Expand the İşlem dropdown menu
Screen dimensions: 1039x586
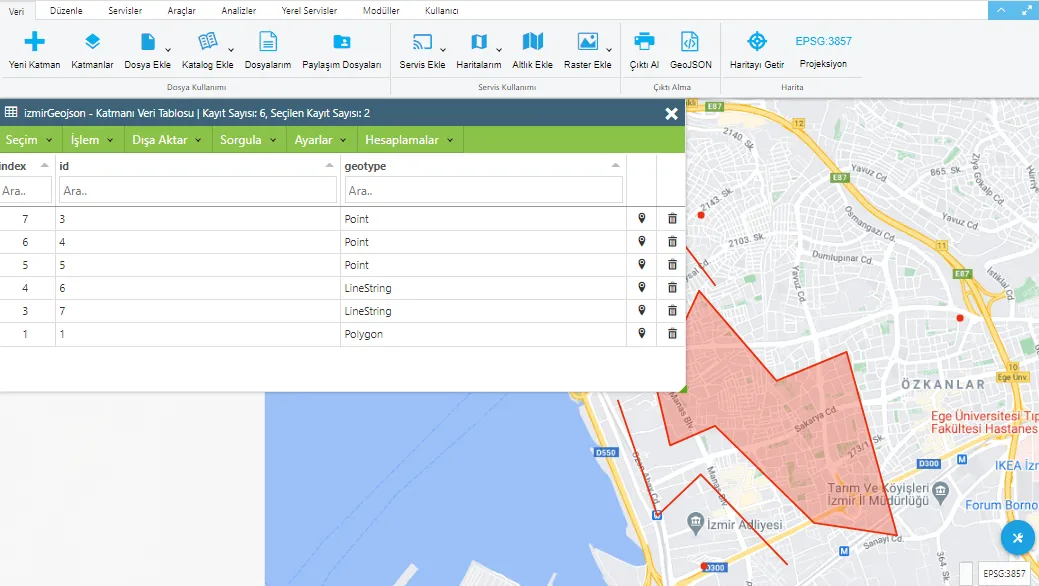click(x=92, y=140)
